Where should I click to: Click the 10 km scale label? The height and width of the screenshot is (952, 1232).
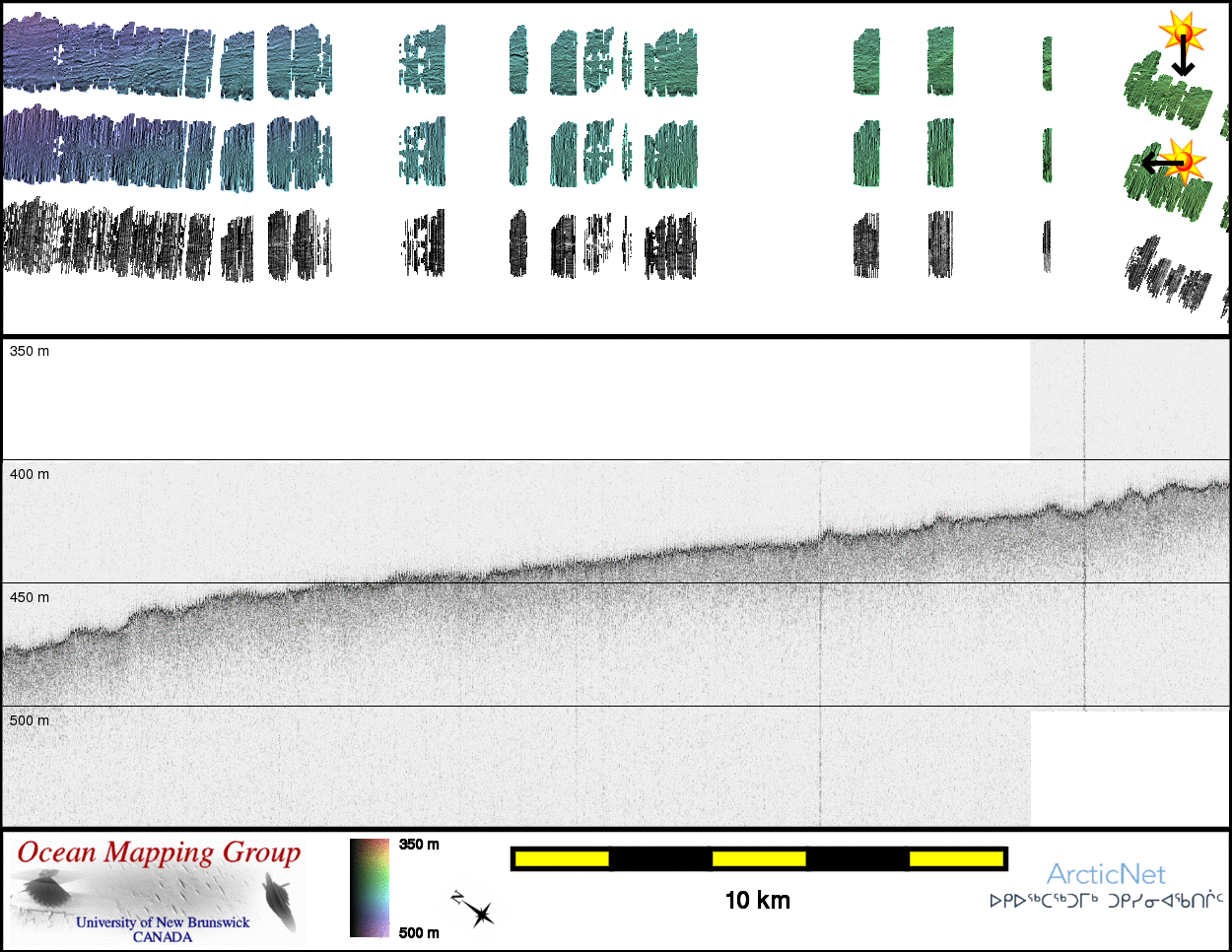coord(757,900)
